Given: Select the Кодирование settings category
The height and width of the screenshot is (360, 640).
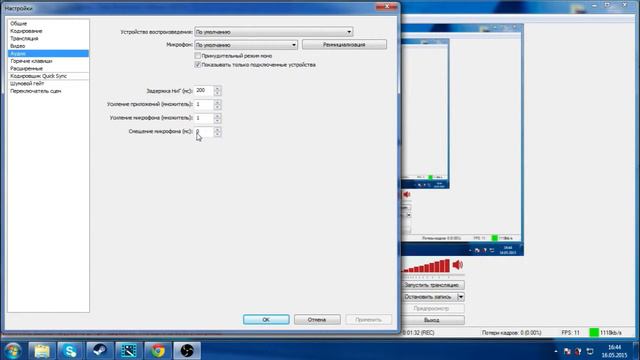Looking at the screenshot, I should point(48,31).
